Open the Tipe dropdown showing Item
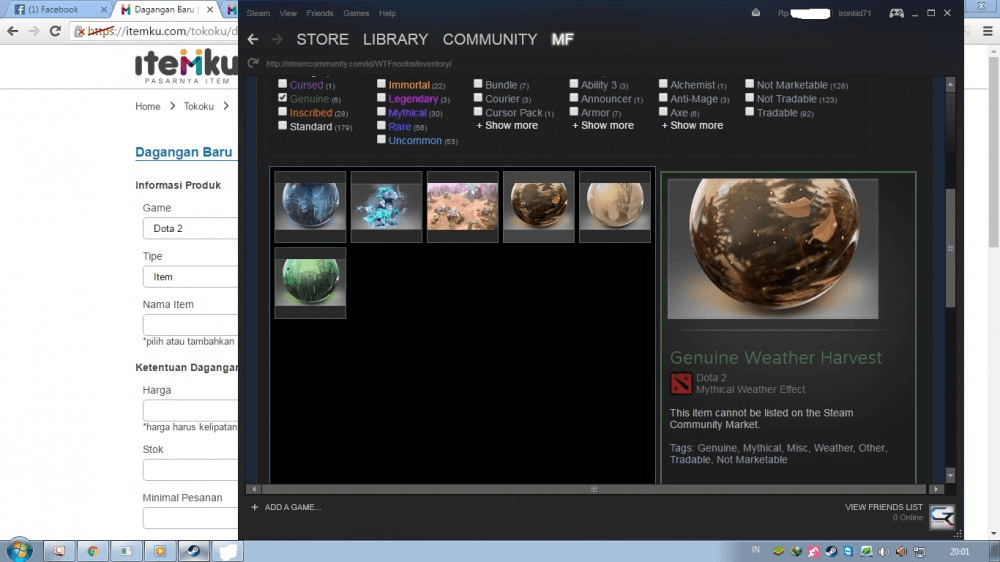Image resolution: width=1000 pixels, height=562 pixels. (190, 277)
